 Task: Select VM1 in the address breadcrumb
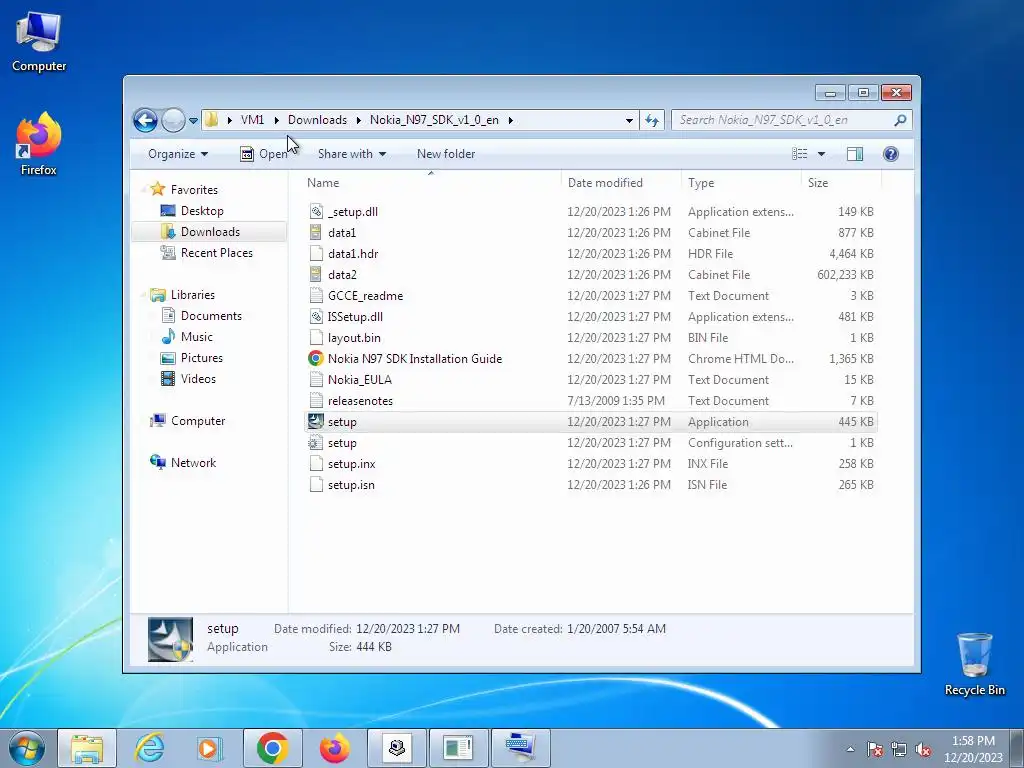(x=252, y=120)
